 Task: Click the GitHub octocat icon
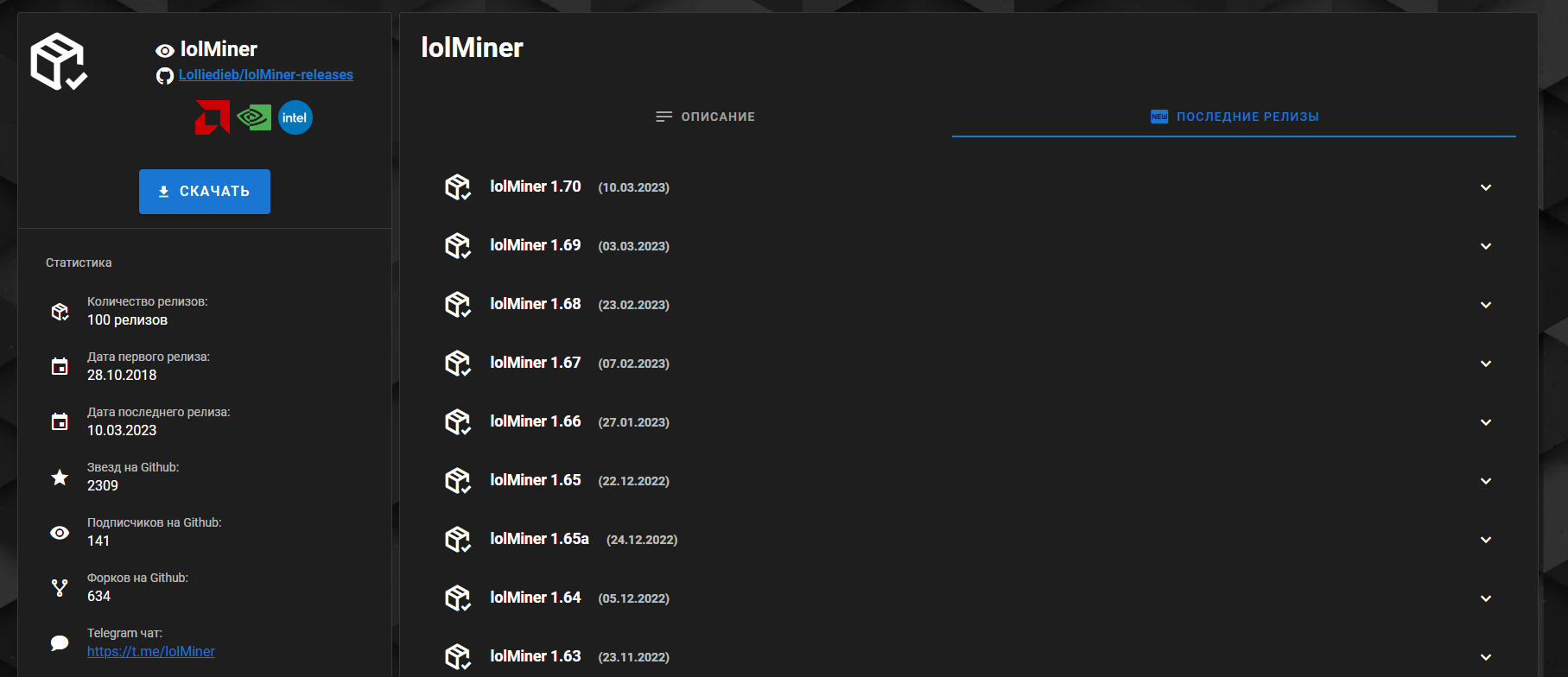165,76
